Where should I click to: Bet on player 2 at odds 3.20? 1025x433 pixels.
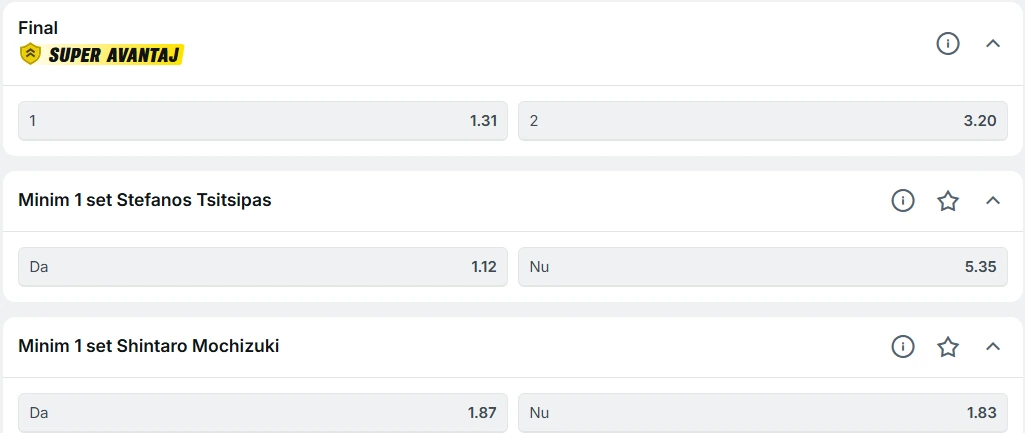coord(762,121)
